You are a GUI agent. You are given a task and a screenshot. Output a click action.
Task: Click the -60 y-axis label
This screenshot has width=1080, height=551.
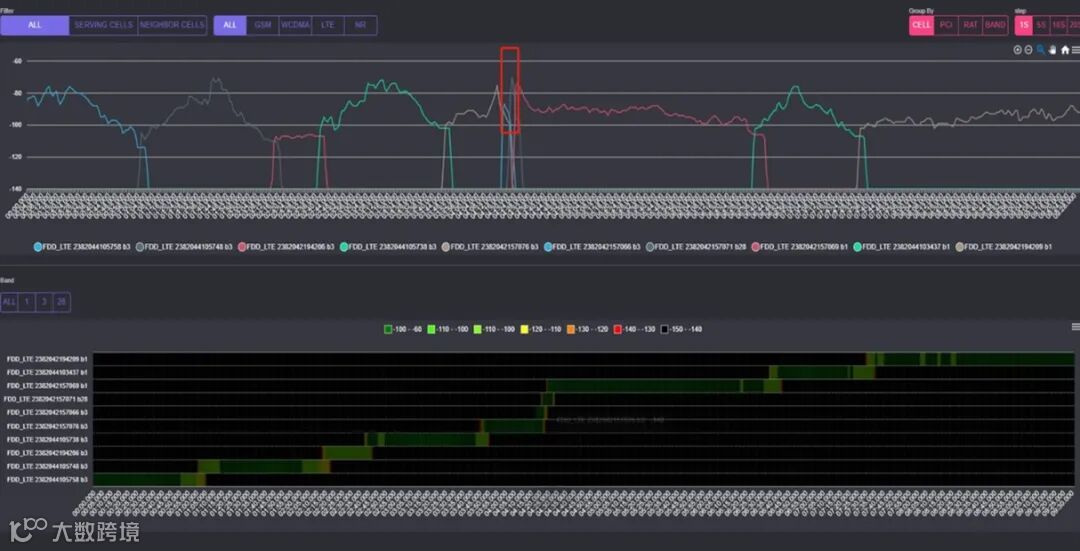pyautogui.click(x=18, y=61)
